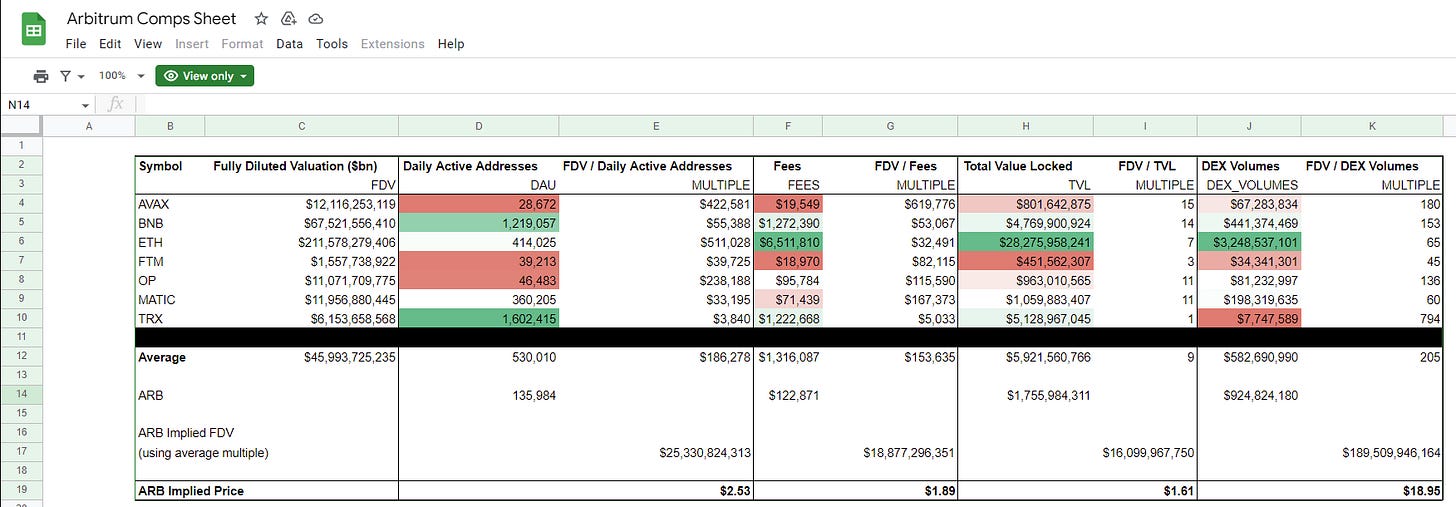Star the Arbitrum Comps Sheet document
Screen dimensions: 1456x507
click(261, 19)
